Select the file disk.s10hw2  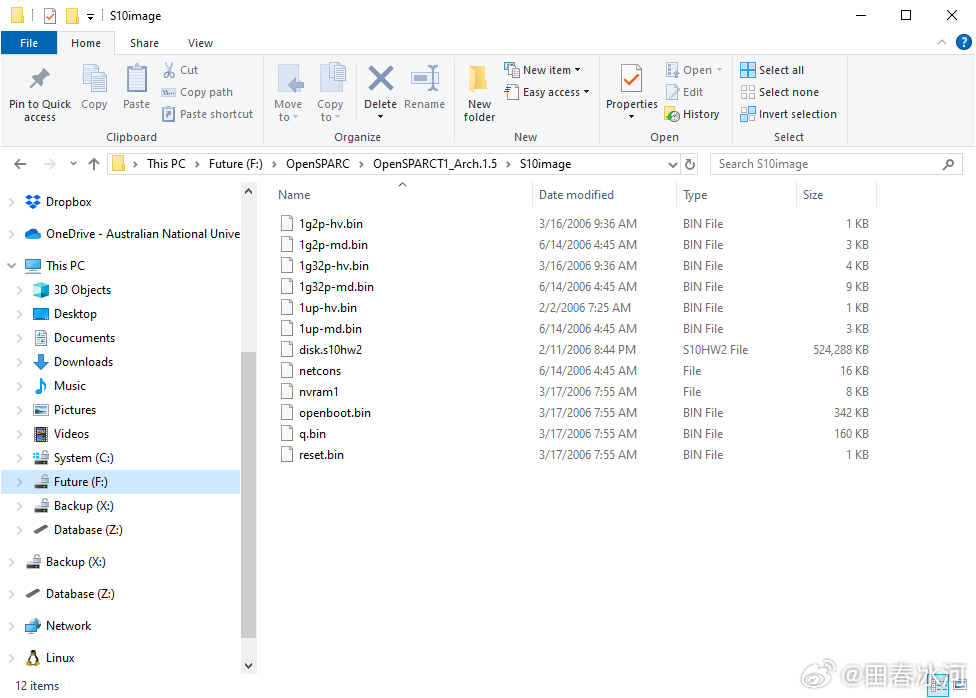coord(331,350)
